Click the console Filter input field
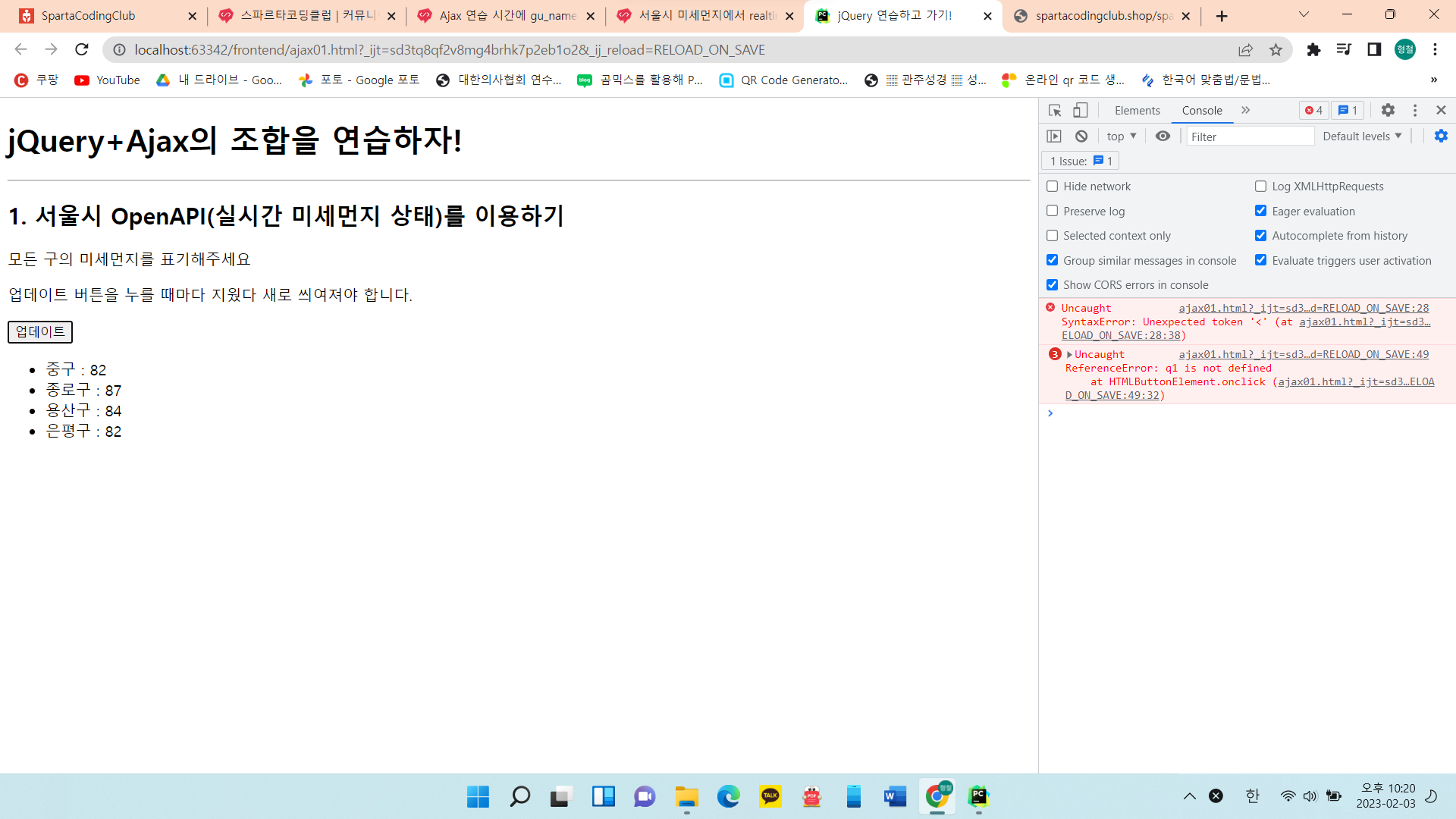This screenshot has width=1456, height=819. click(x=1250, y=136)
